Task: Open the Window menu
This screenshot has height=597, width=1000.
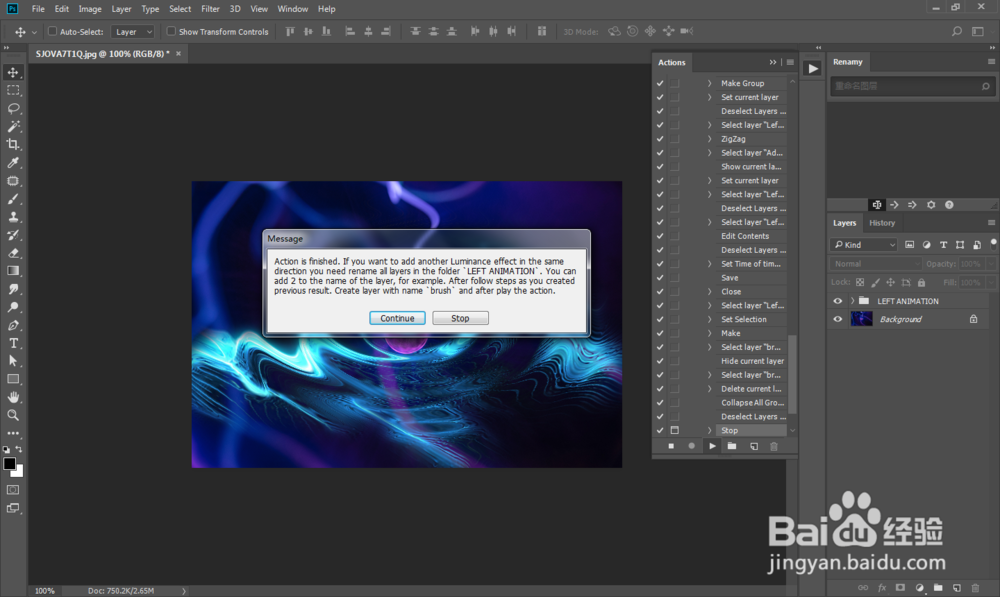Action: pyautogui.click(x=293, y=9)
